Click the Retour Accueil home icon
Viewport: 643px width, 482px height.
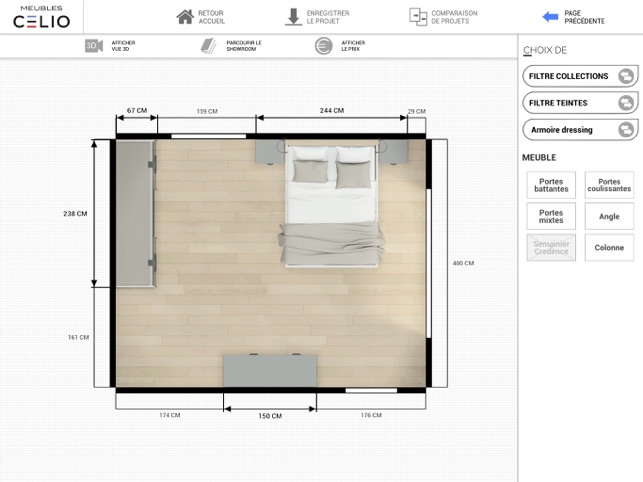click(185, 17)
